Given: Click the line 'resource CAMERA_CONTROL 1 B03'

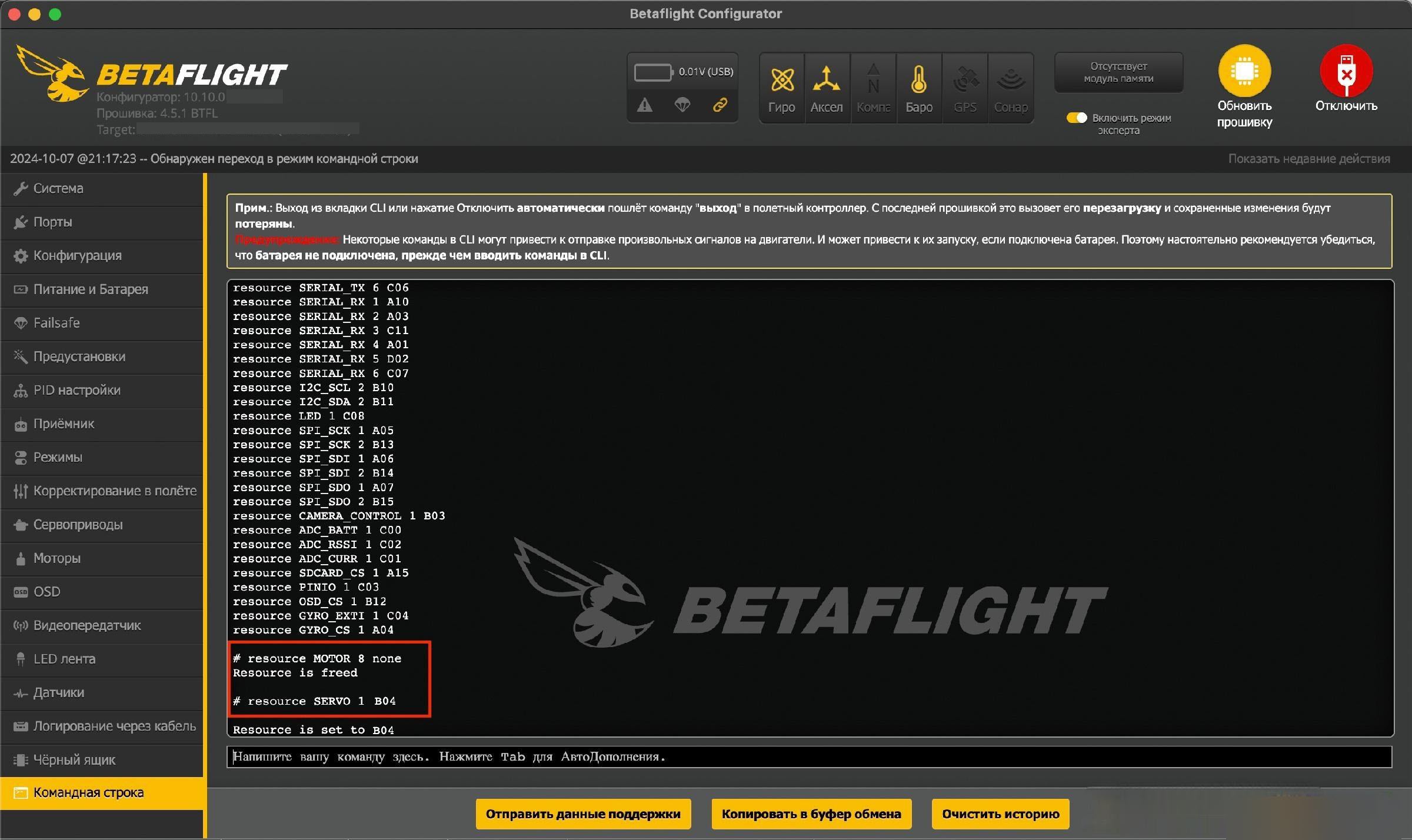Looking at the screenshot, I should click(339, 516).
